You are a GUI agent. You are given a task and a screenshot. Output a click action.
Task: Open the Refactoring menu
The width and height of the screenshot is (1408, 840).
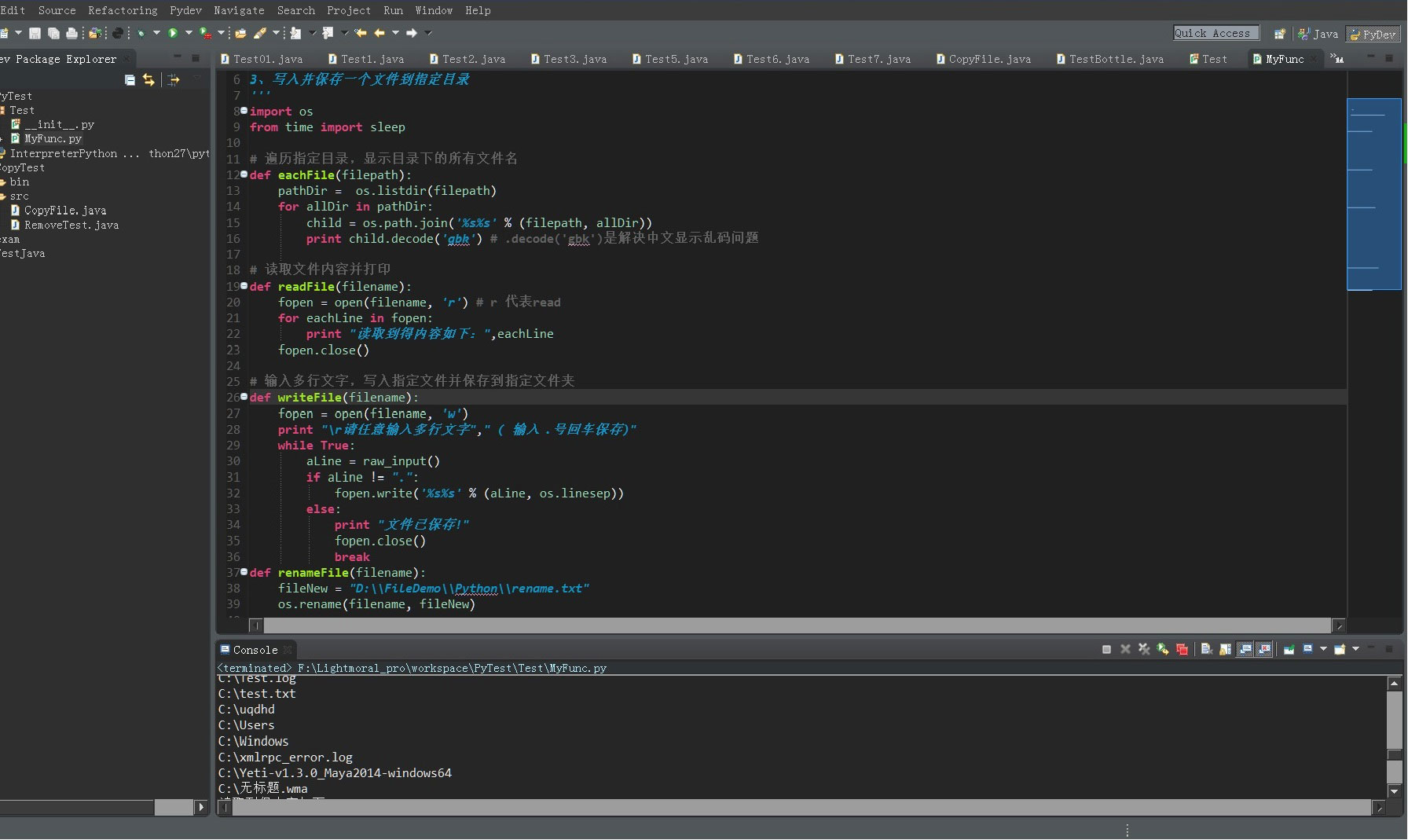123,10
